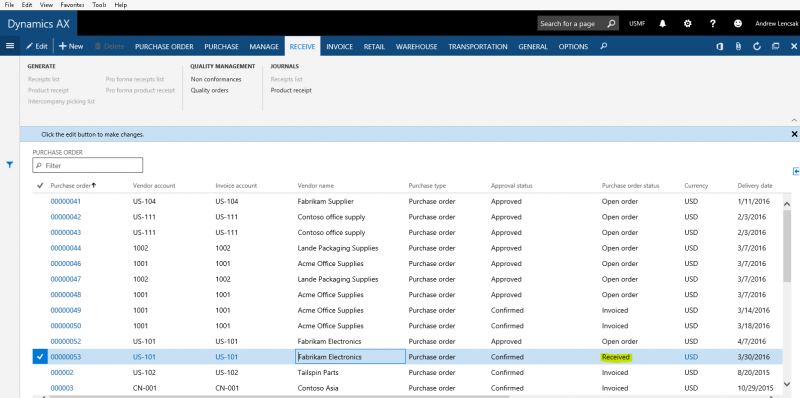The width and height of the screenshot is (800, 398).
Task: Open the Tools menu
Action: click(99, 5)
